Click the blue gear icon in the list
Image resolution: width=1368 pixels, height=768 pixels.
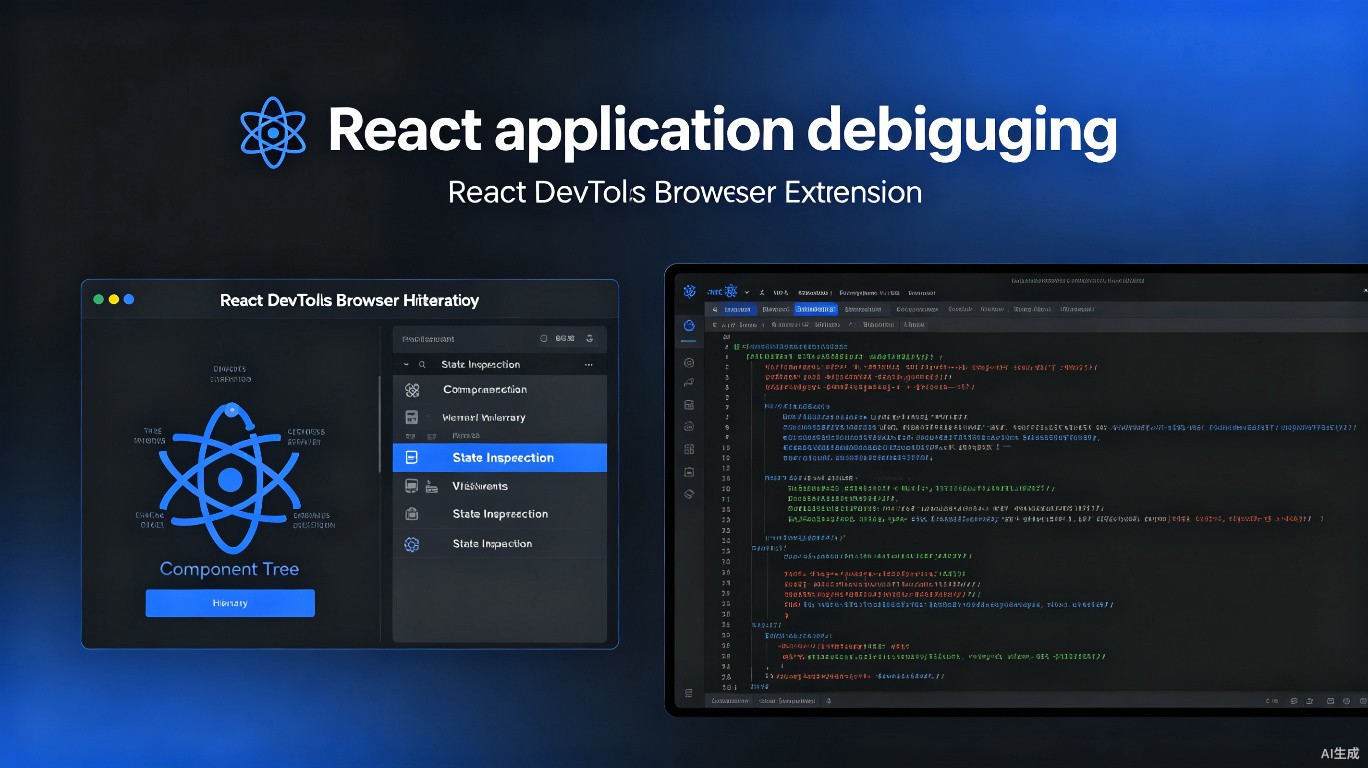[x=411, y=544]
